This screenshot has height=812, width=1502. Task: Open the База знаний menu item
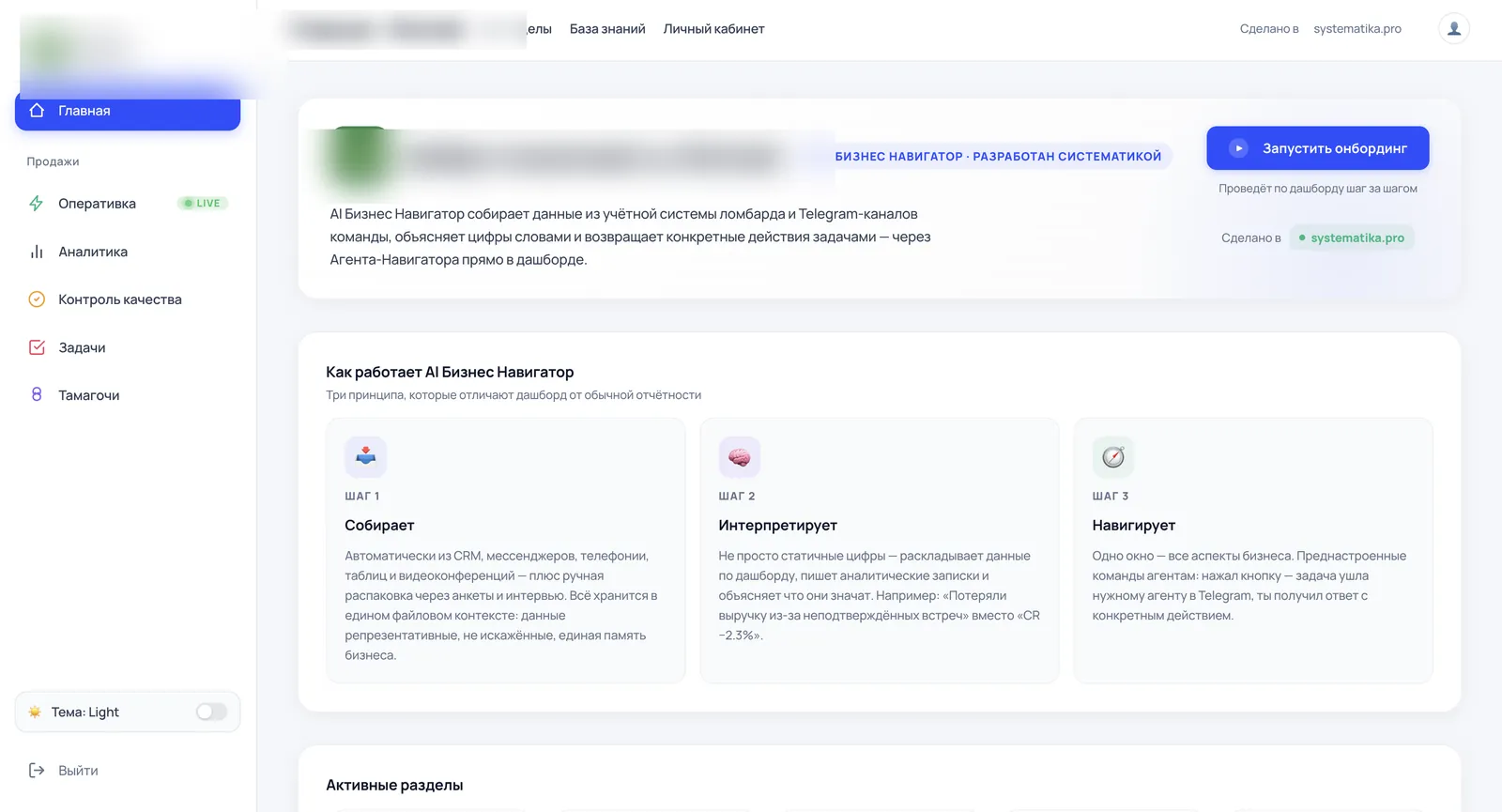pos(607,29)
